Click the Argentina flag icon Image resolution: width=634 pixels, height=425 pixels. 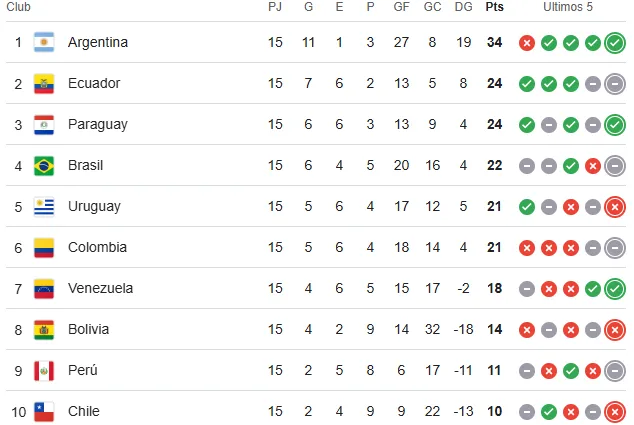43,42
